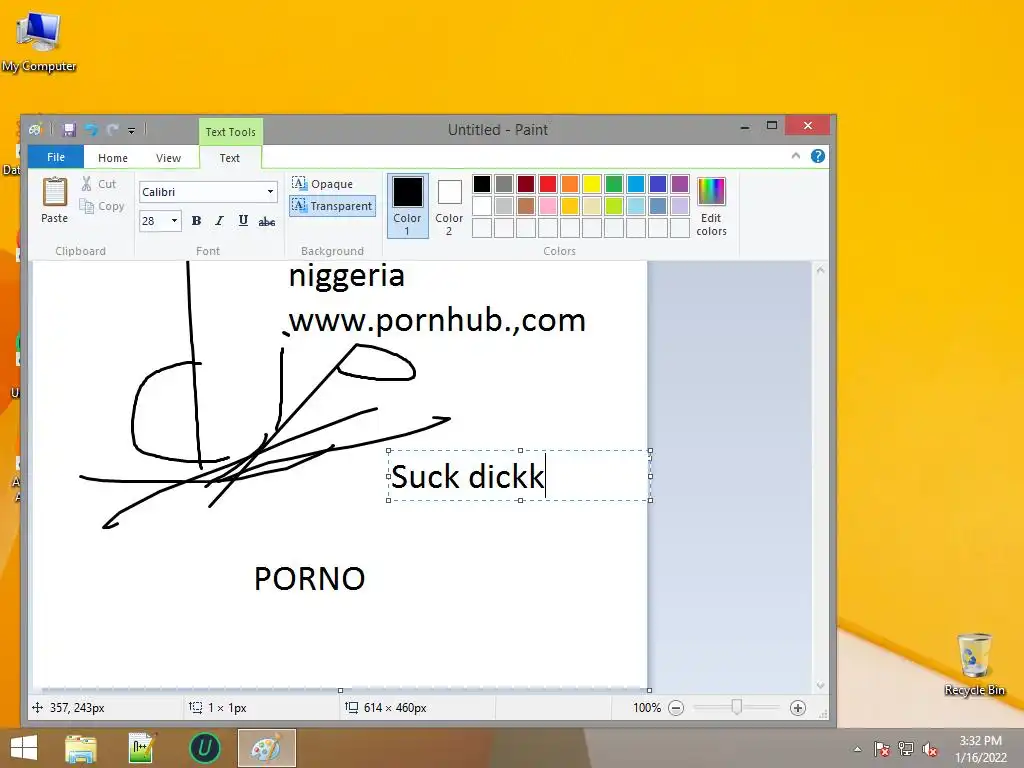Click the vertical scrollbar up arrow
1024x768 pixels.
(x=820, y=270)
